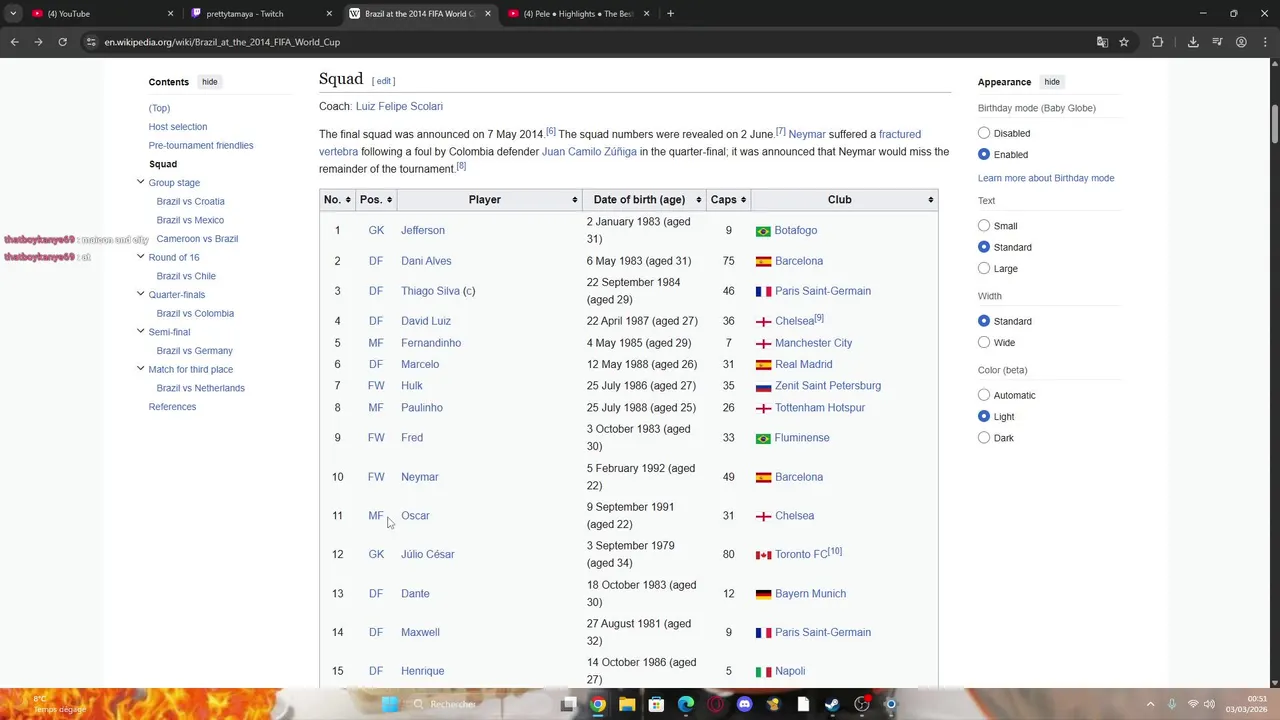Set text size to Small
The image size is (1280, 720).
pyautogui.click(x=984, y=226)
